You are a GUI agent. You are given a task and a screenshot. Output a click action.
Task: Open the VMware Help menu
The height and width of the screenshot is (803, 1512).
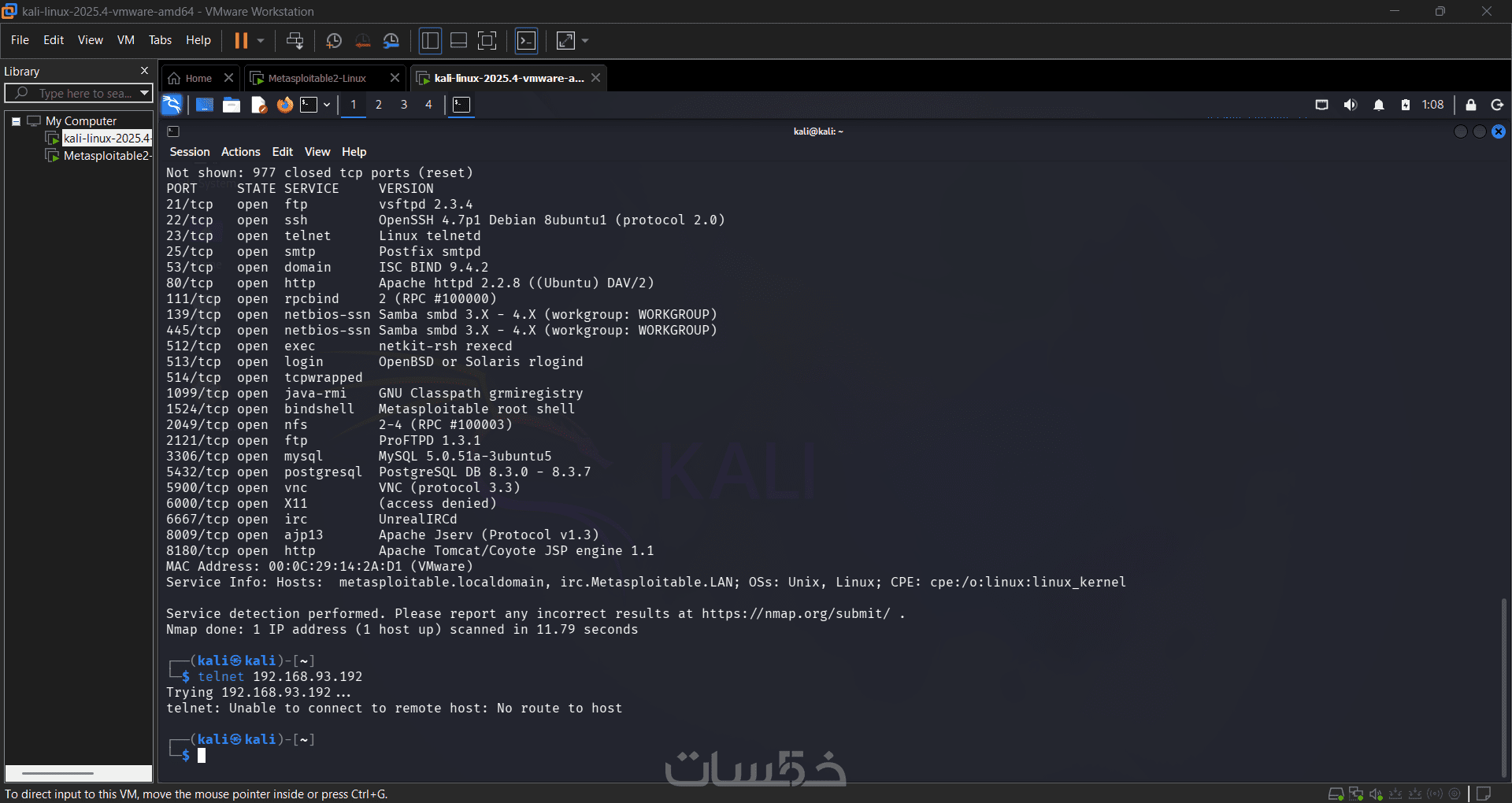198,40
